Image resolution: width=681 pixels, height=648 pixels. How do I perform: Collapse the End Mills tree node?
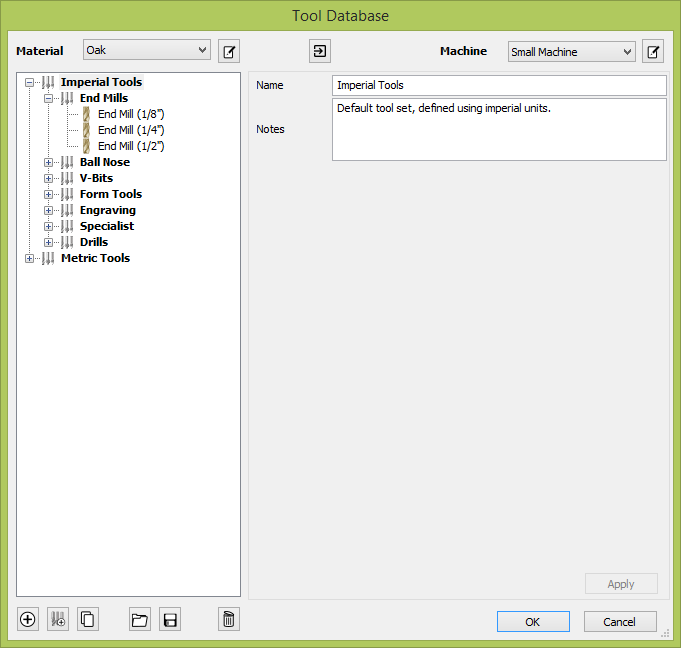[48, 99]
